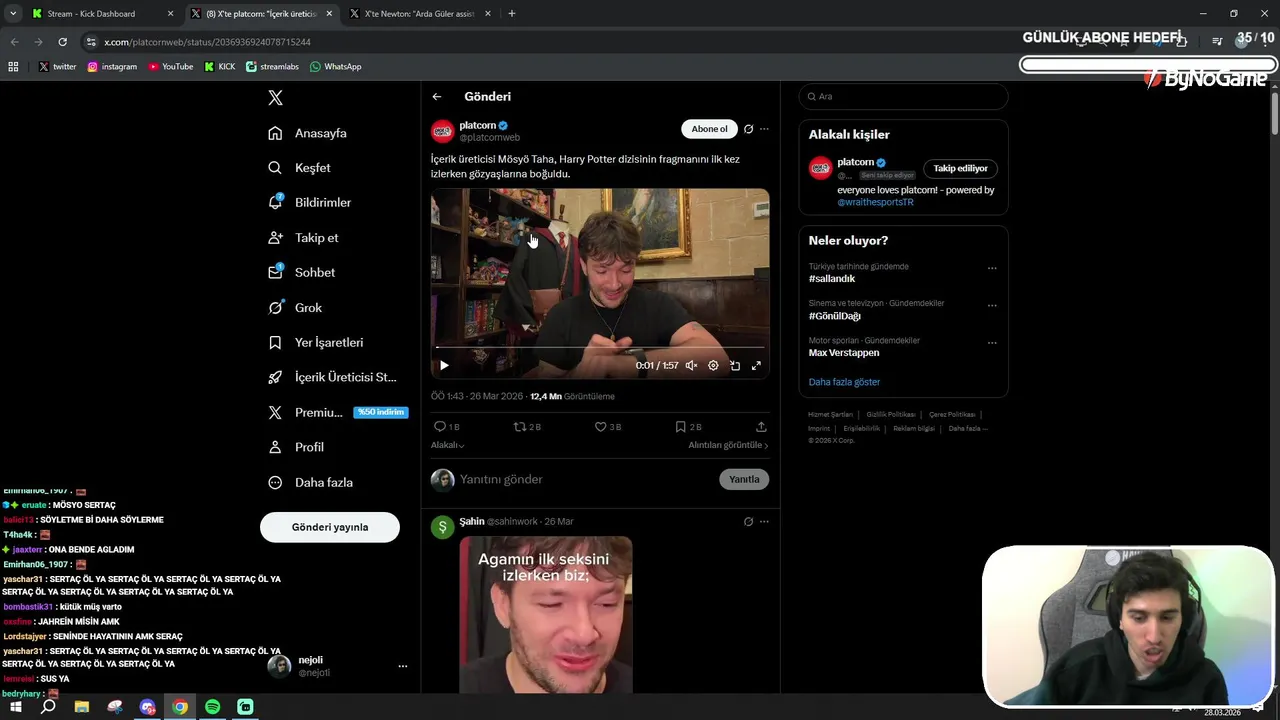The height and width of the screenshot is (720, 1280).
Task: Open Yer İşaretleri bookmarks
Action: pyautogui.click(x=316, y=343)
